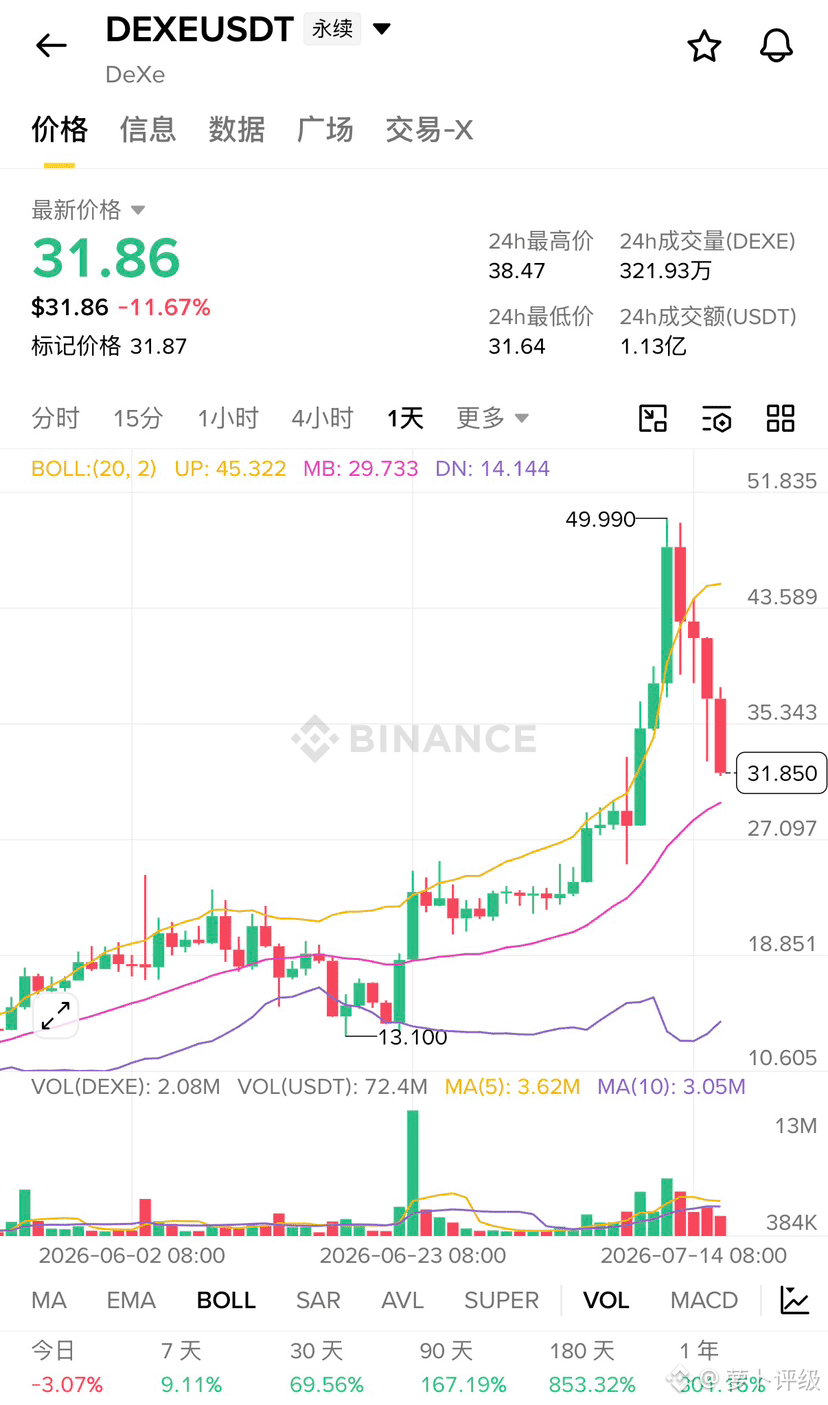Switch to the 数据 tab

(x=237, y=129)
